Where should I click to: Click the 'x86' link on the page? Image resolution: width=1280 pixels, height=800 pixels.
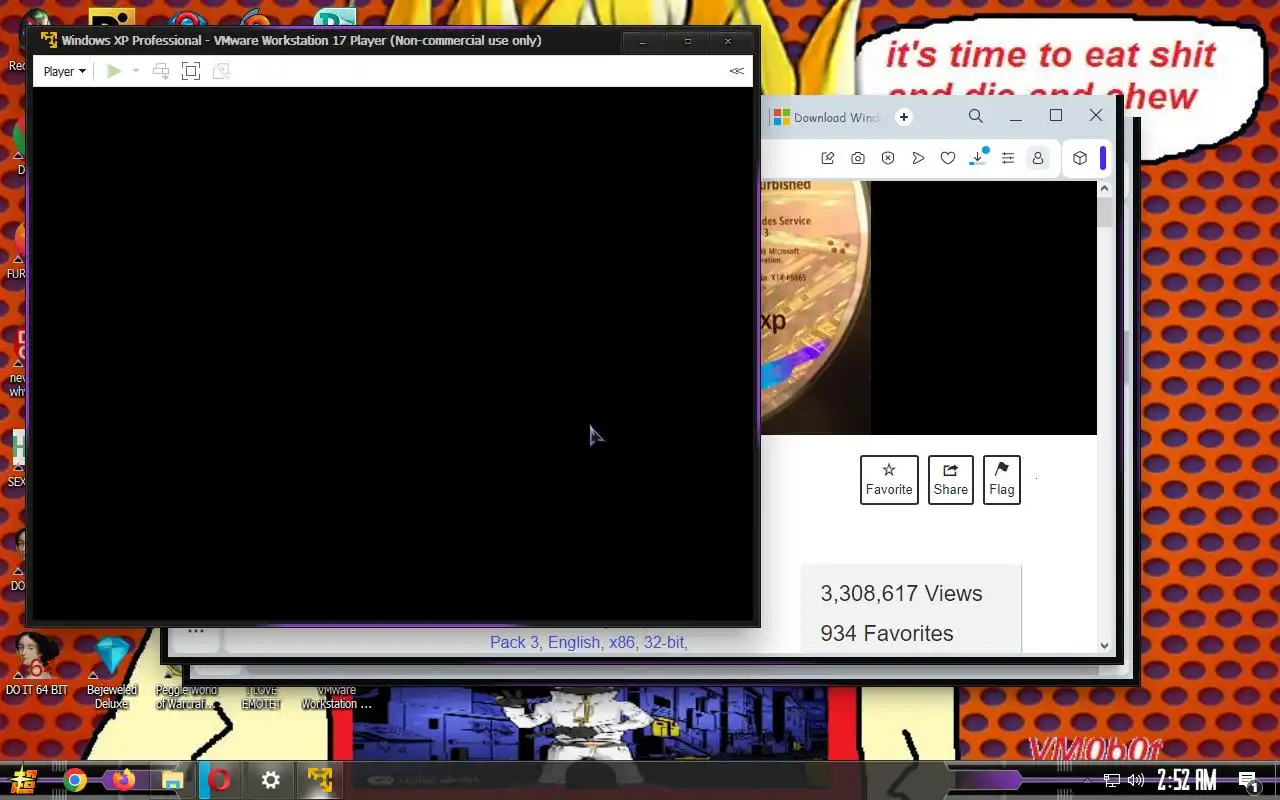[622, 642]
